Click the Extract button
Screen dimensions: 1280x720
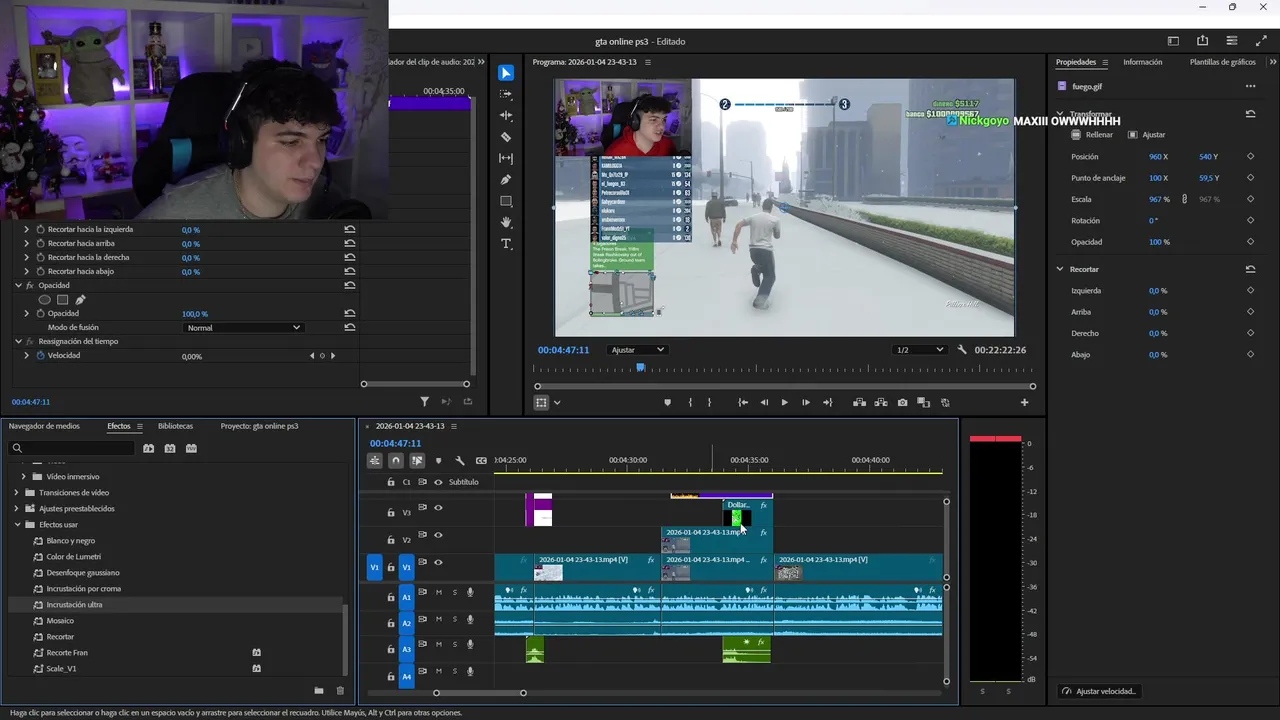pyautogui.click(x=881, y=402)
